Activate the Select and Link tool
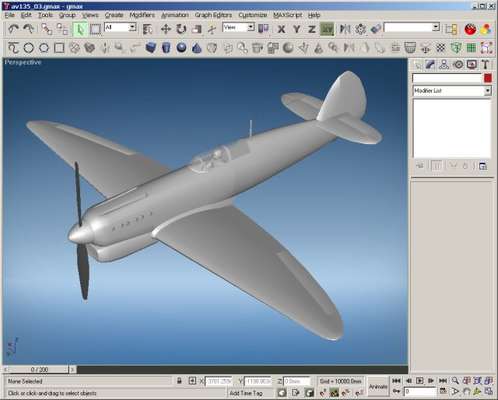The height and width of the screenshot is (400, 498). 47,29
